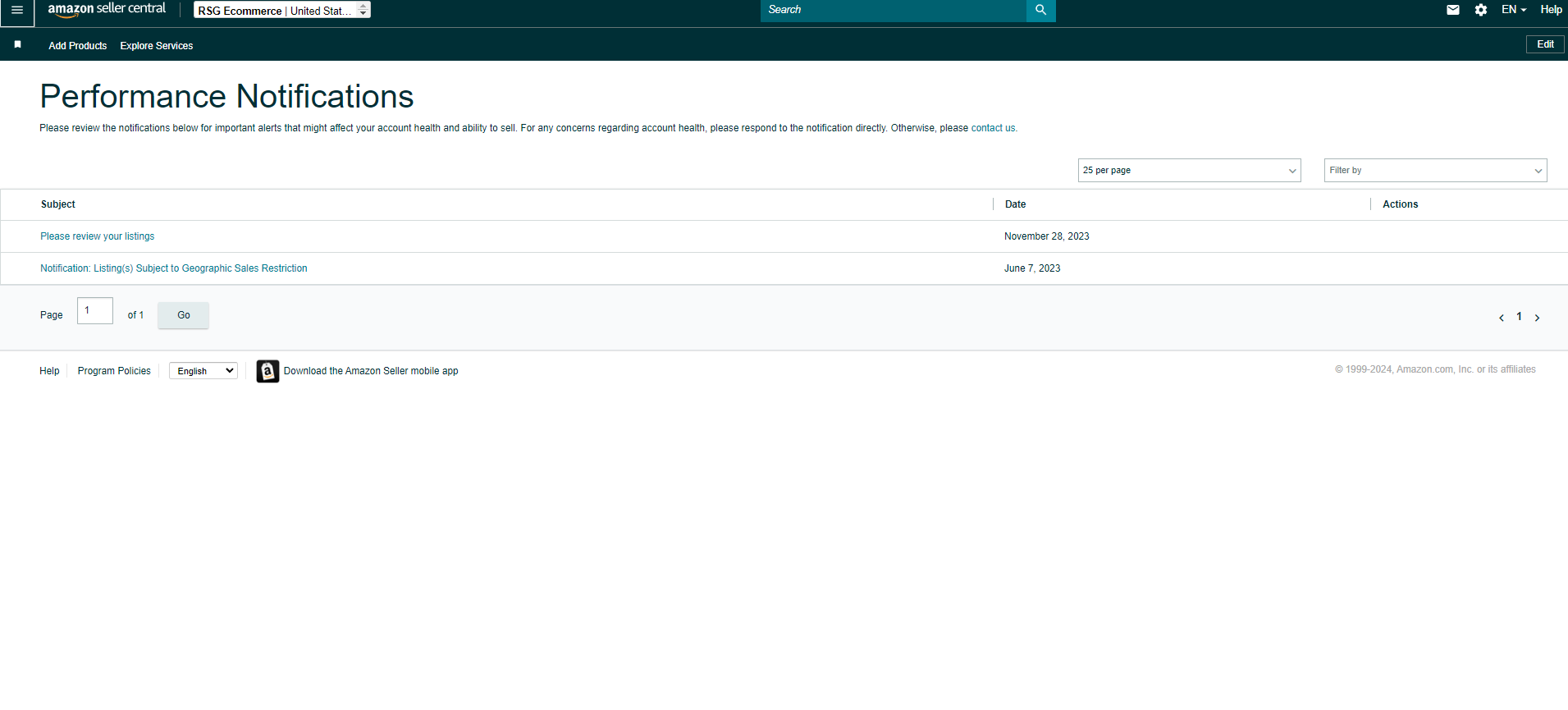Expand the Filter by dropdown
The height and width of the screenshot is (710, 1568).
(1435, 170)
